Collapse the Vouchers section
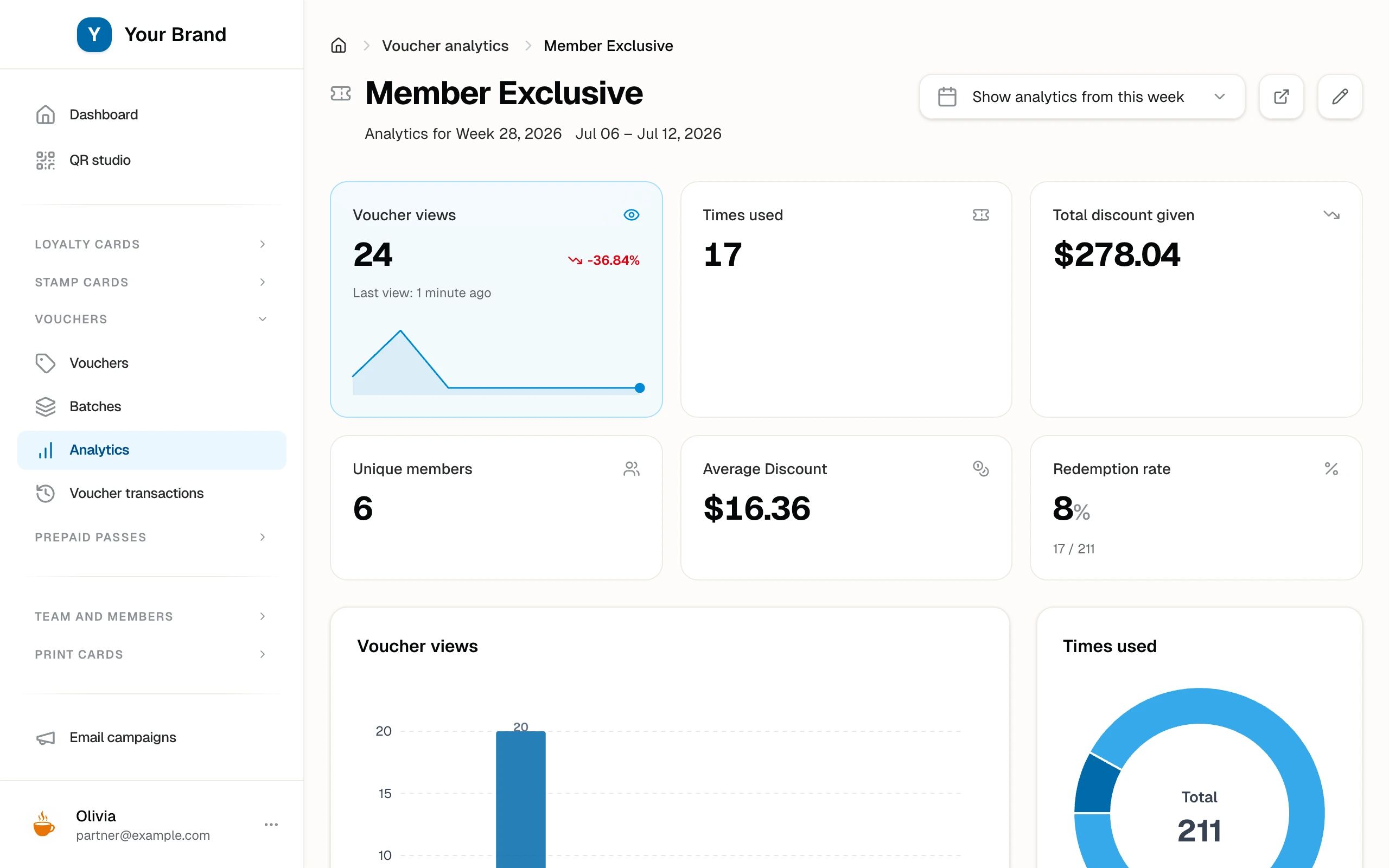This screenshot has width=1389, height=868. pos(151,319)
